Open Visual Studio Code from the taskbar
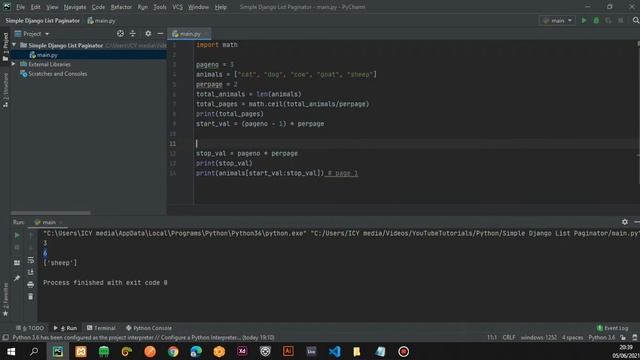The width and height of the screenshot is (640, 360). 334,351
